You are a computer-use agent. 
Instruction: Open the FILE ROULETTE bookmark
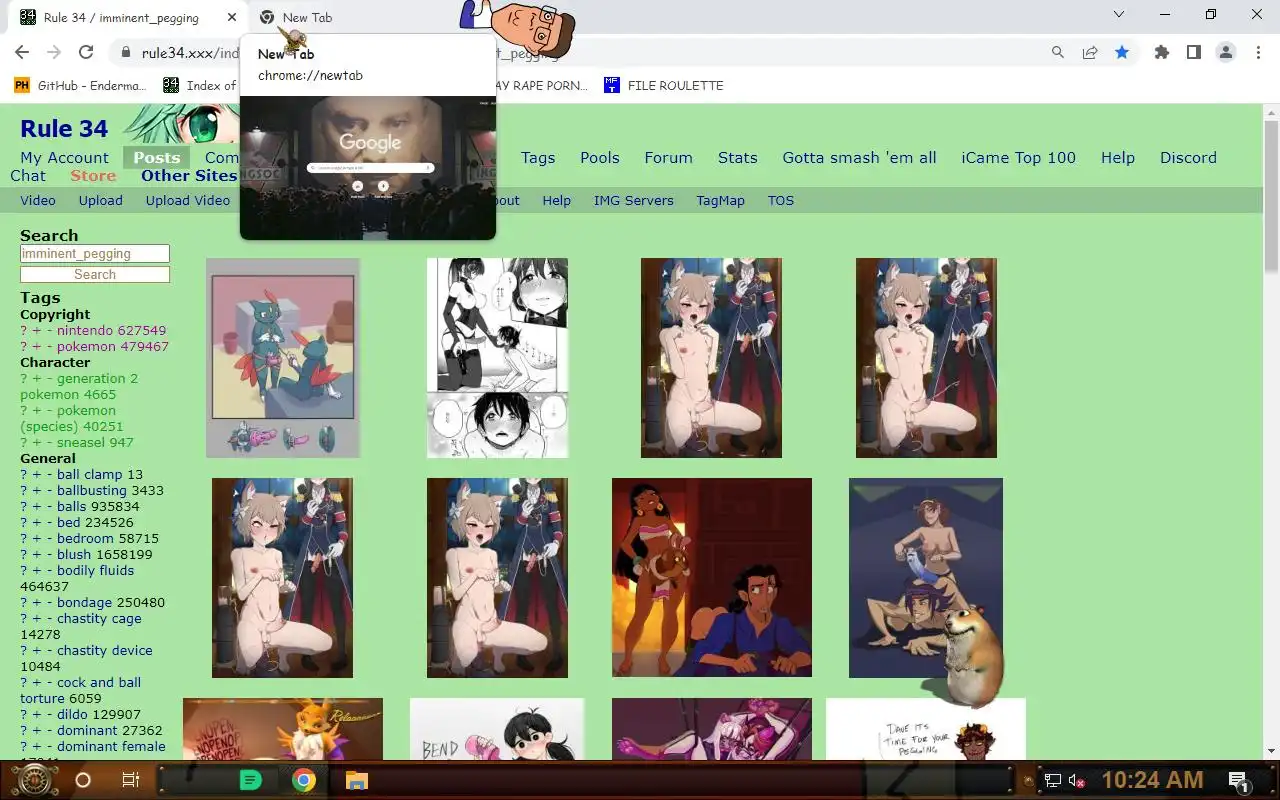[x=664, y=85]
